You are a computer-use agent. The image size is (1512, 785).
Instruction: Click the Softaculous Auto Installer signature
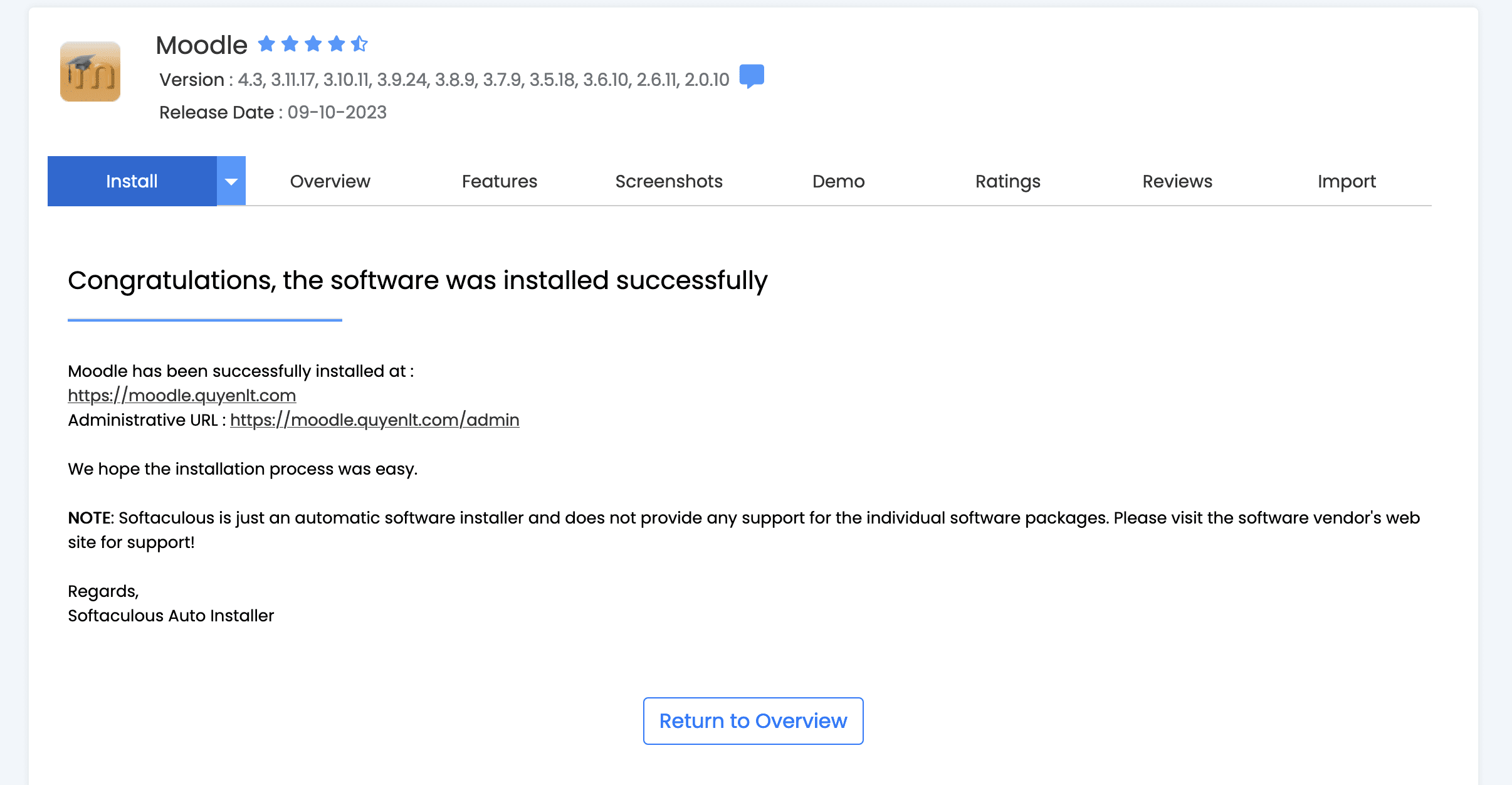171,616
